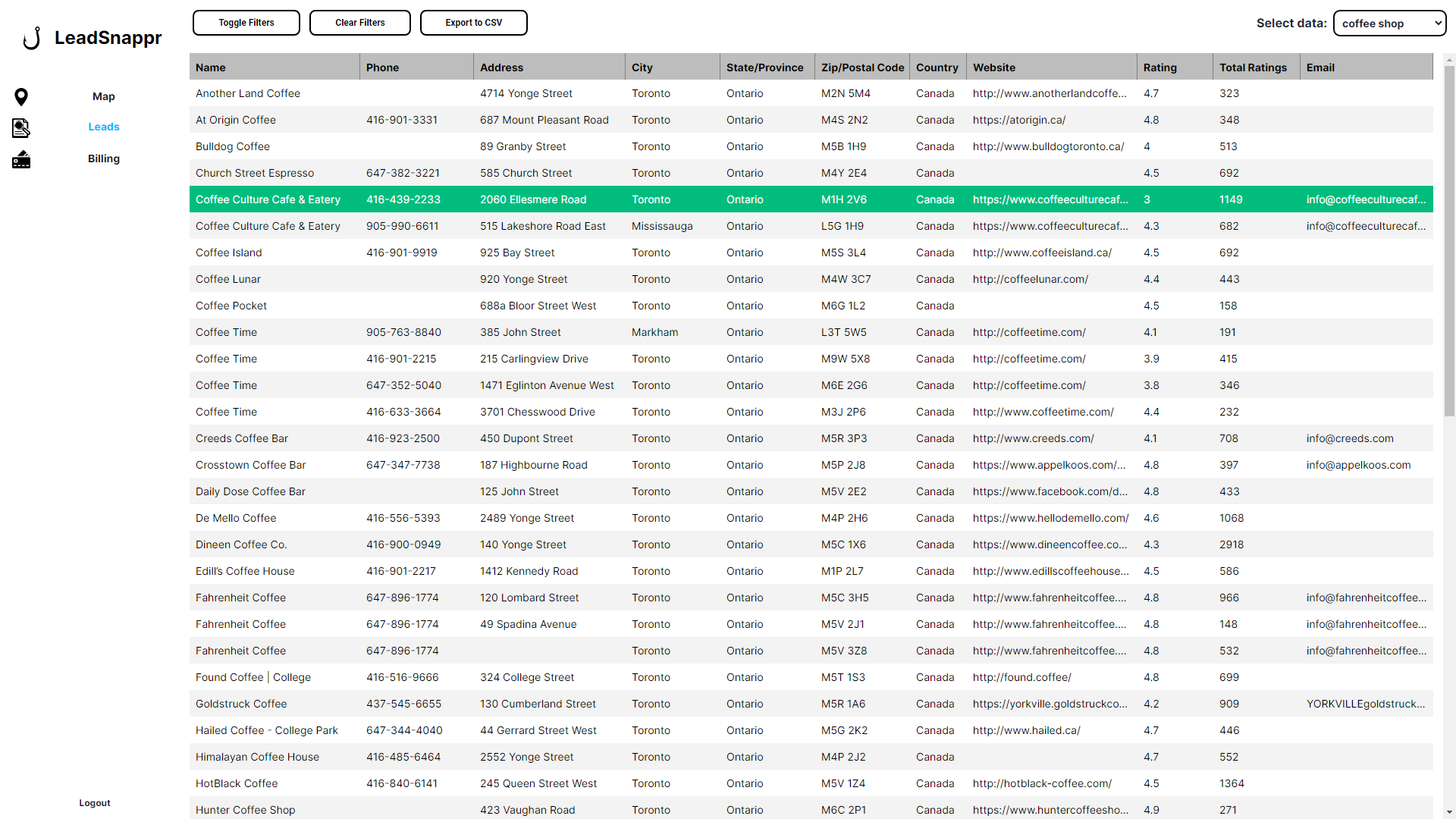The image size is (1456, 819).
Task: Click Hailed Coffee - College Park name
Action: pyautogui.click(x=267, y=730)
